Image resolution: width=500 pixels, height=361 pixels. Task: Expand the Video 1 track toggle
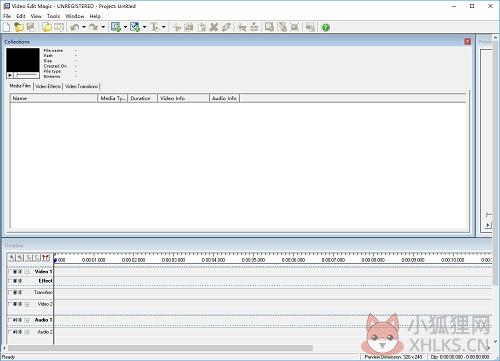tap(27, 272)
